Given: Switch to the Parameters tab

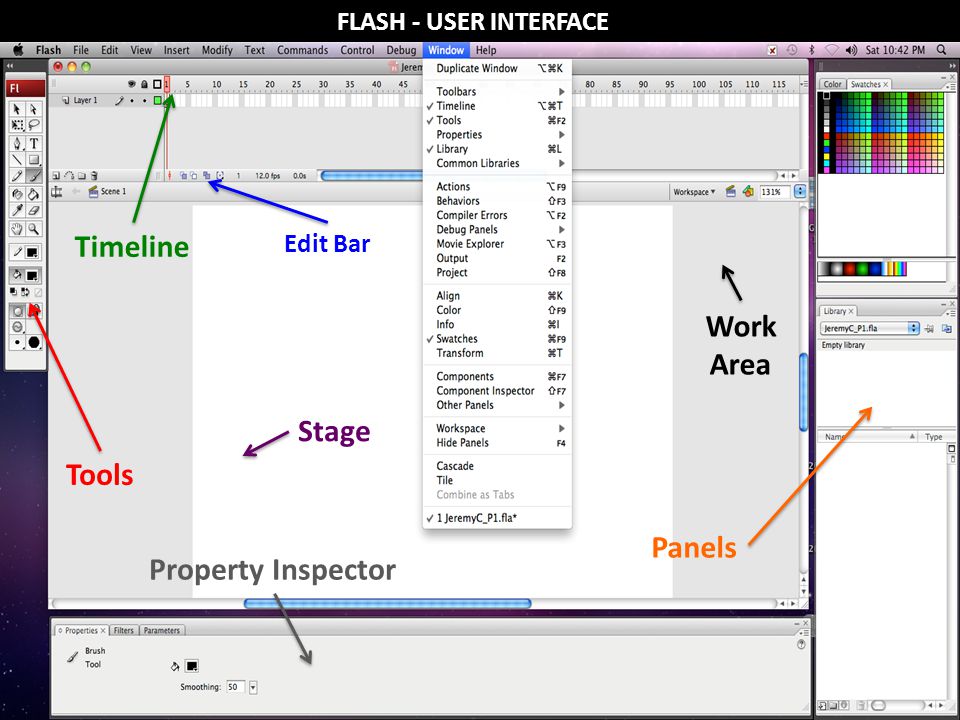Looking at the screenshot, I should [x=162, y=631].
